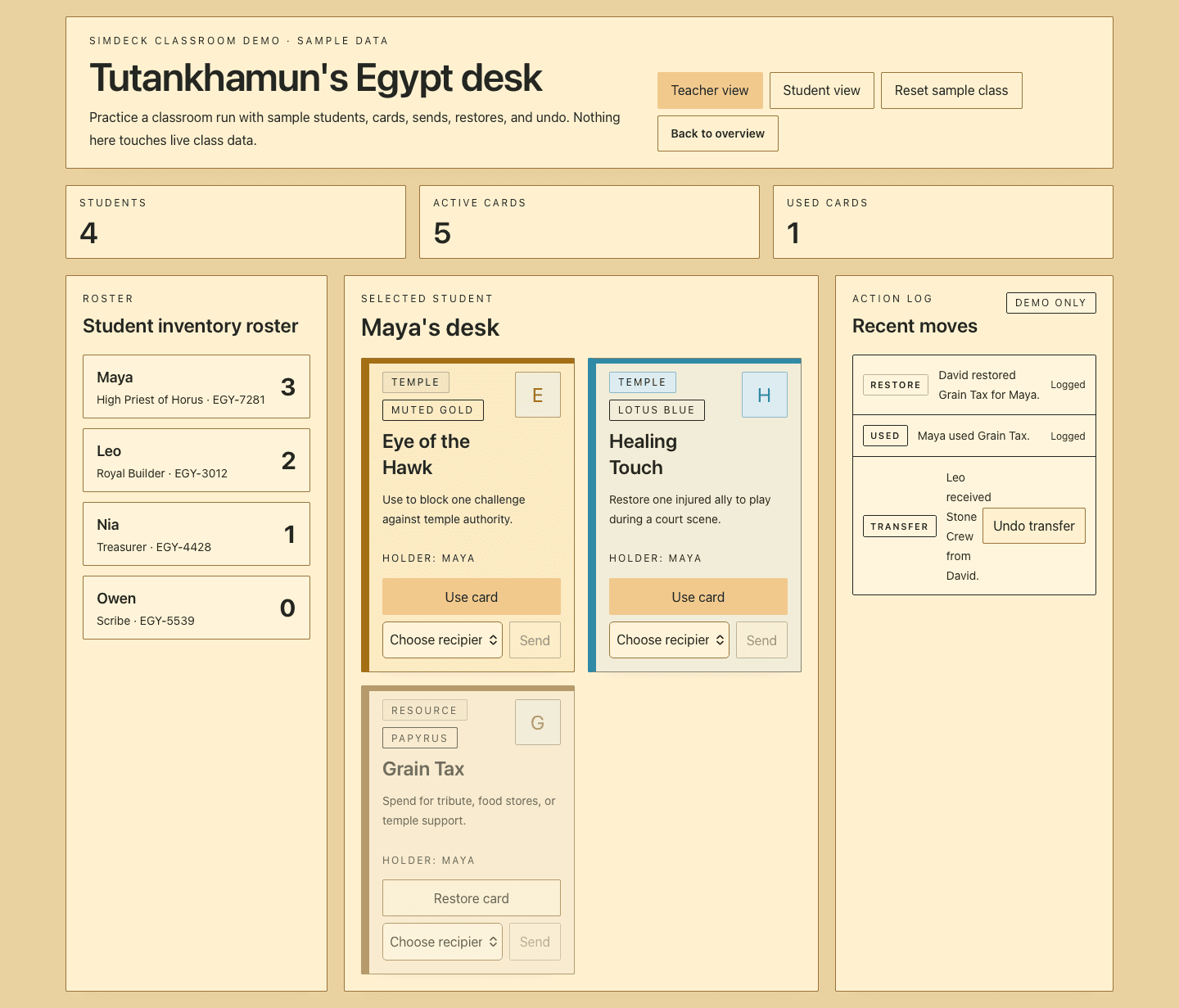Go back to overview

tap(718, 133)
